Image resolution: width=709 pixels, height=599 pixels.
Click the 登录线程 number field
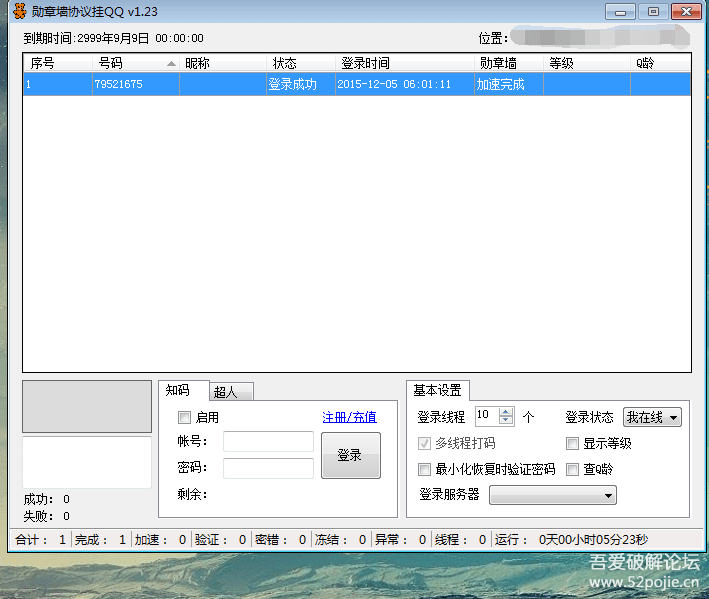point(487,416)
